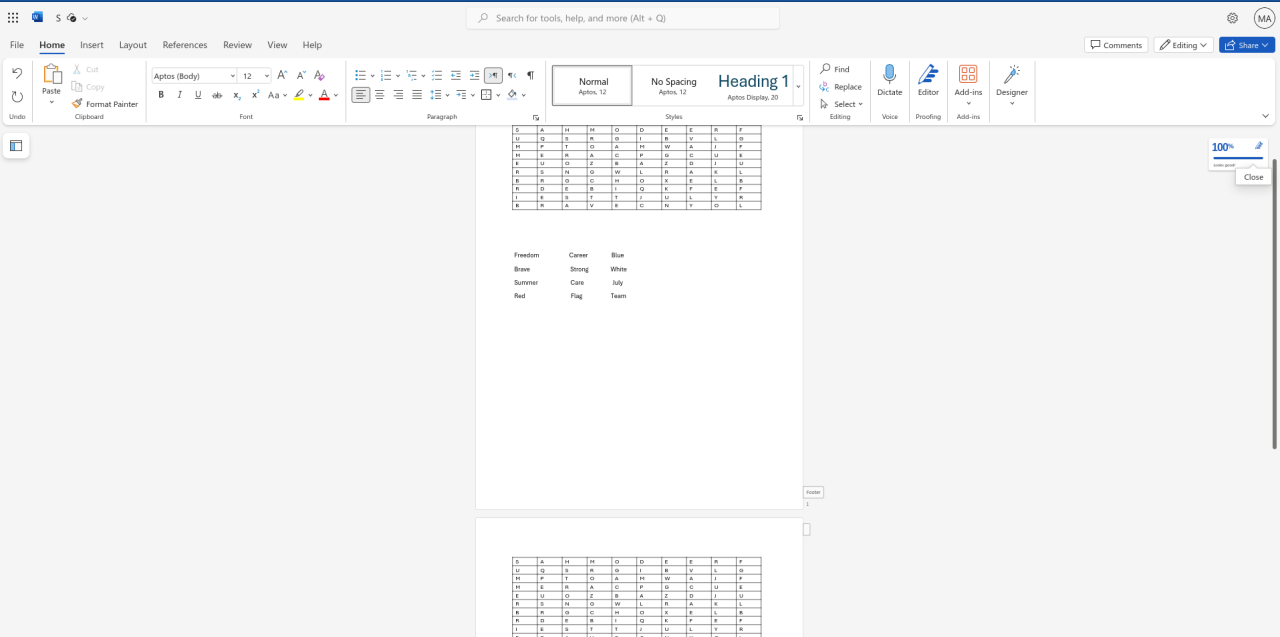Image resolution: width=1280 pixels, height=637 pixels.
Task: Switch to the View tab
Action: pyautogui.click(x=277, y=45)
